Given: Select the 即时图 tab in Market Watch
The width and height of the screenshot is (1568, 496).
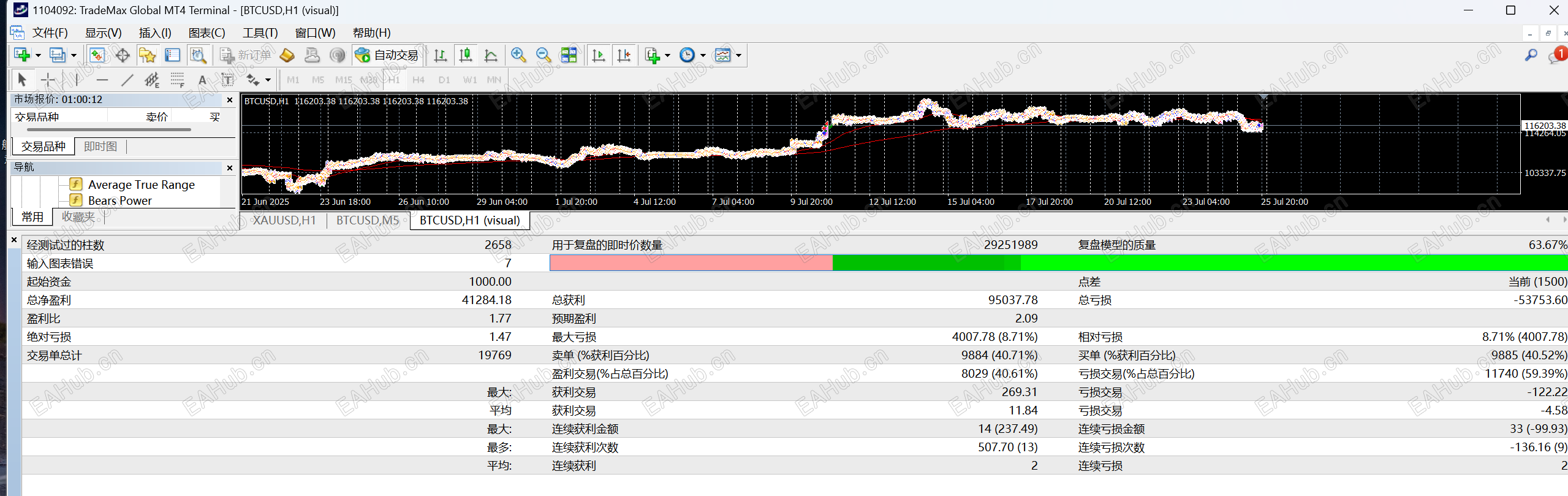Looking at the screenshot, I should coord(100,147).
